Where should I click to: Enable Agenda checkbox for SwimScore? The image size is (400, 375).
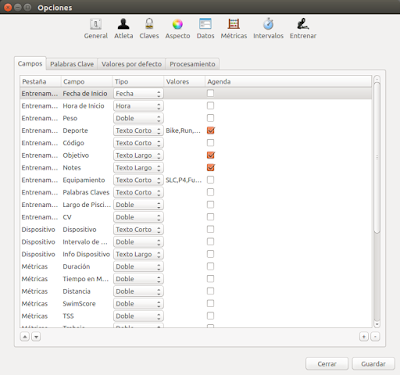[210, 303]
